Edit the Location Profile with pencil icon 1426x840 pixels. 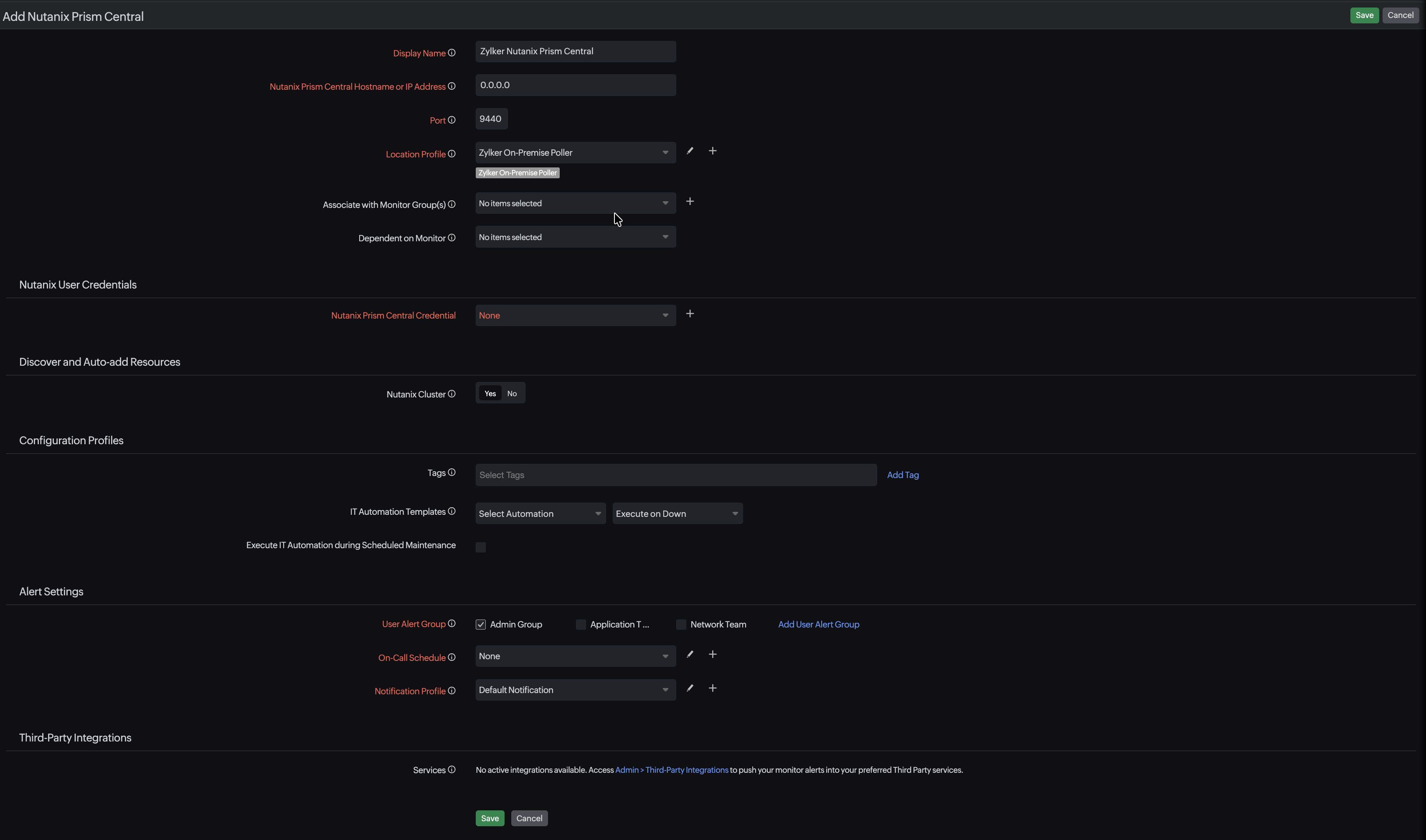click(x=690, y=151)
